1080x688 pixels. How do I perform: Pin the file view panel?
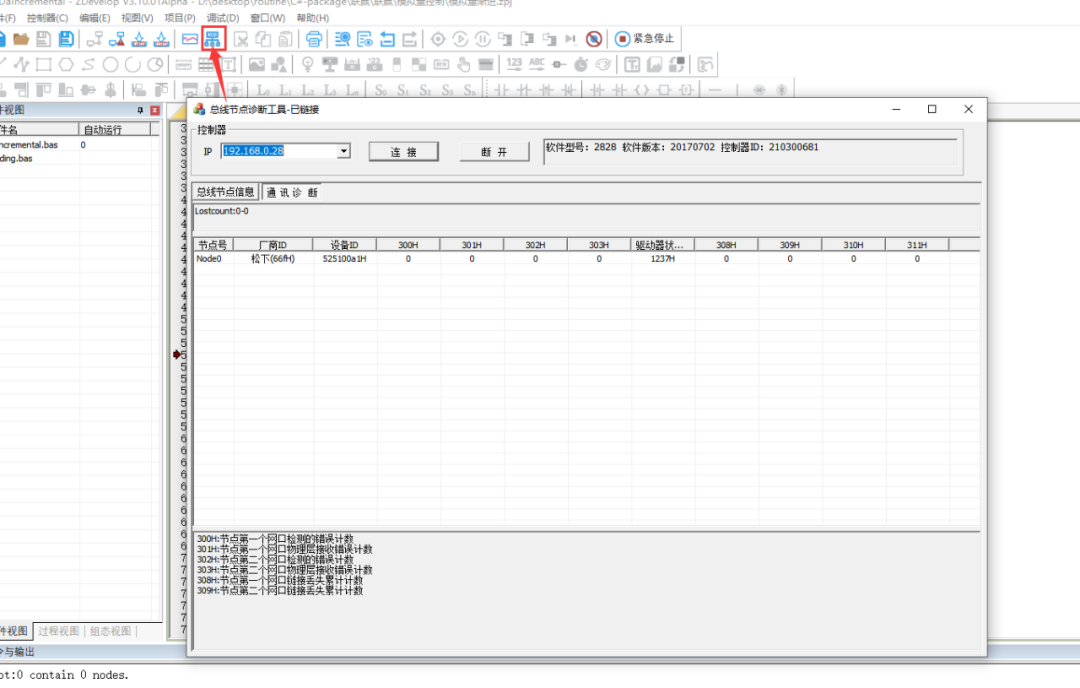coord(141,110)
